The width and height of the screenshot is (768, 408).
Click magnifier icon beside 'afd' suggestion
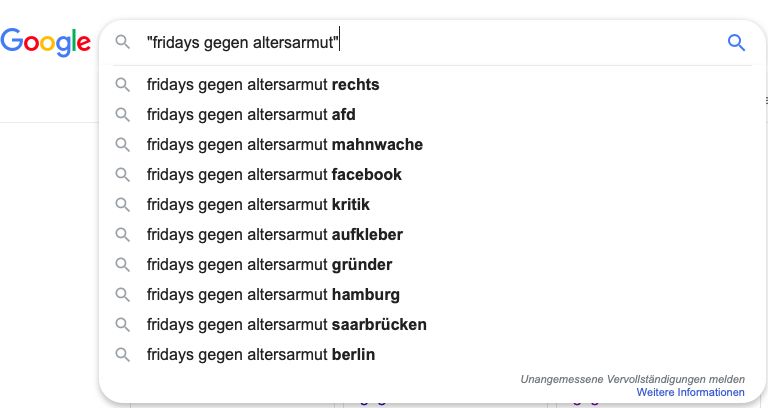[x=123, y=115]
